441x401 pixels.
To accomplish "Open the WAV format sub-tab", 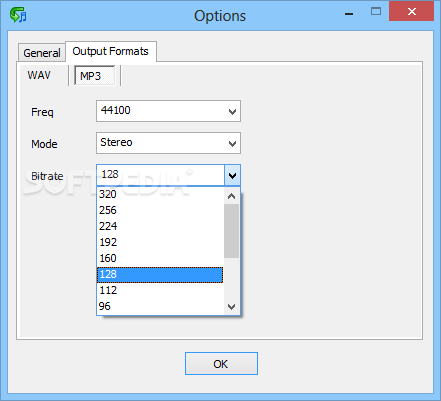I will point(39,75).
